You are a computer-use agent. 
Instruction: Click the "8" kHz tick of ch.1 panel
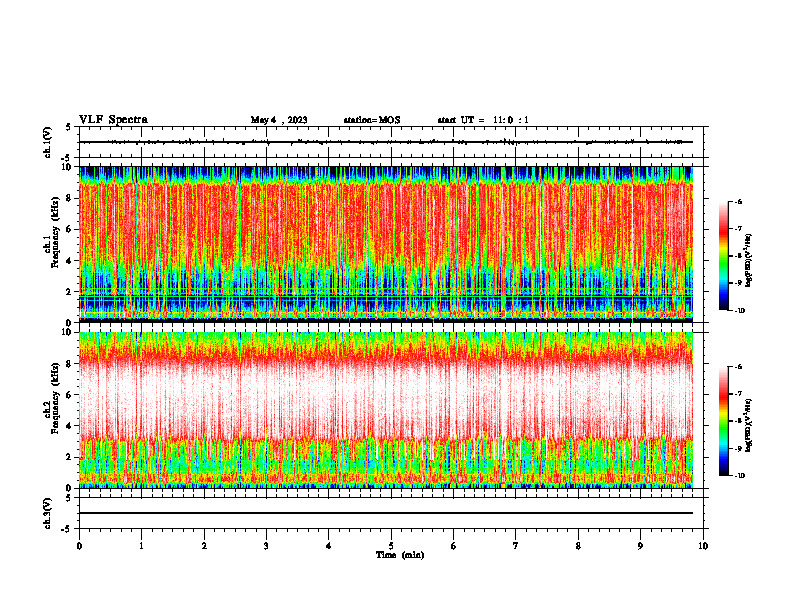pyautogui.click(x=69, y=198)
